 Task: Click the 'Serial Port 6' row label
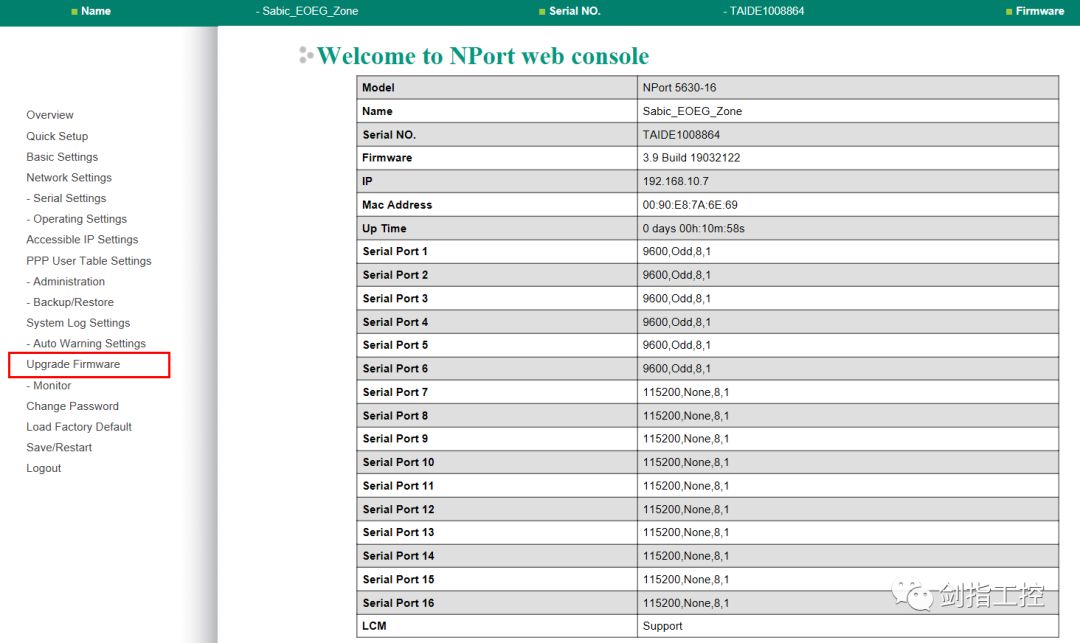point(395,368)
